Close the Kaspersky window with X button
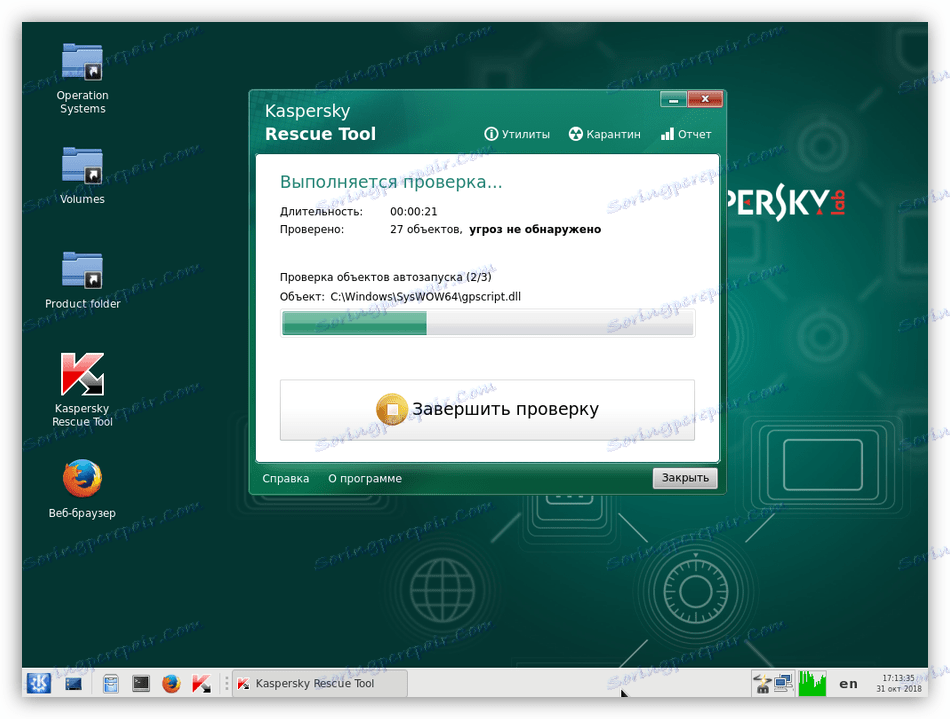This screenshot has height=719, width=950. tap(705, 99)
